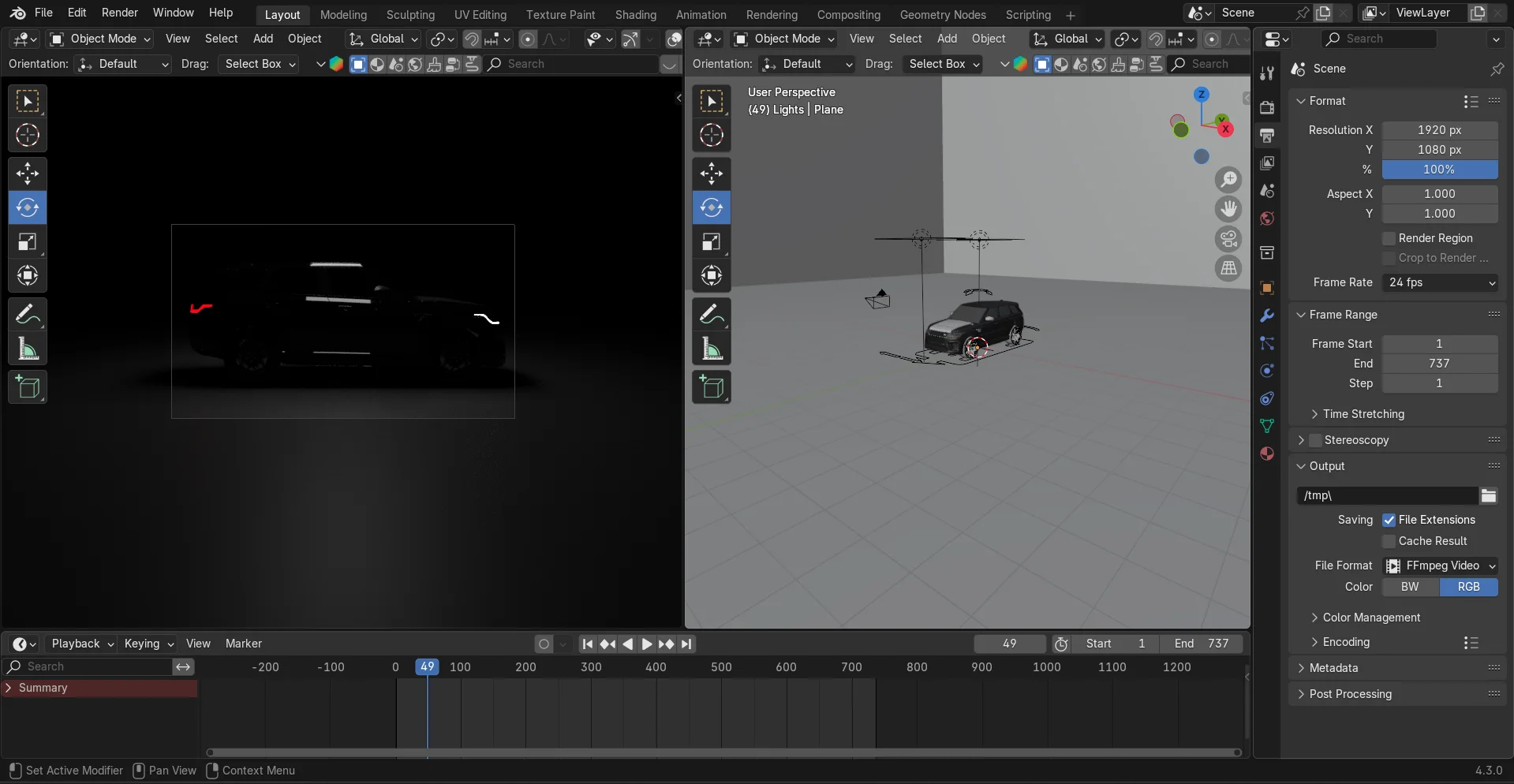The height and width of the screenshot is (784, 1514).
Task: Switch to the Sculpting workspace tab
Action: (x=410, y=15)
